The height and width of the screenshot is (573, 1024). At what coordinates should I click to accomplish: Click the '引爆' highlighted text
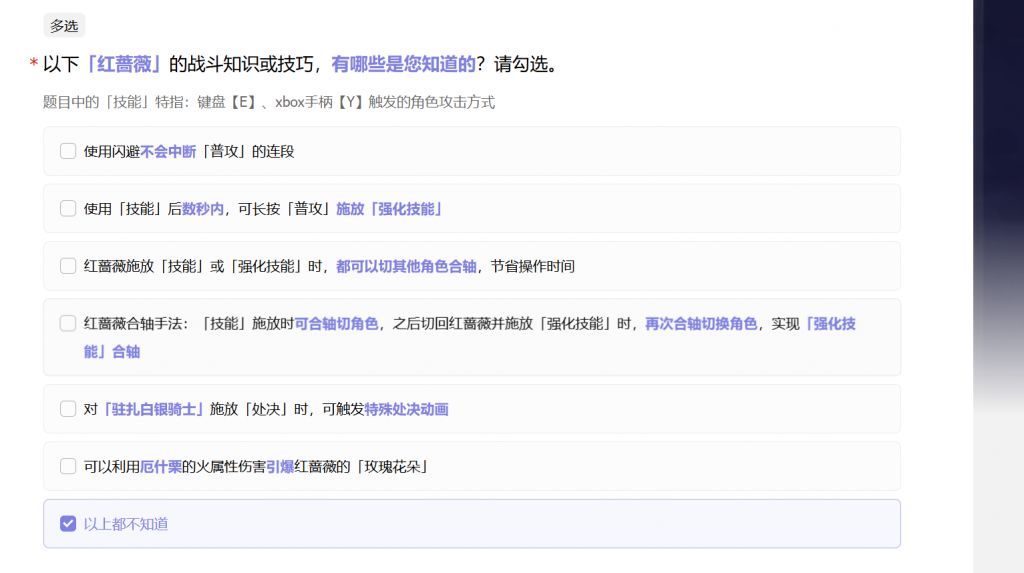tap(280, 467)
